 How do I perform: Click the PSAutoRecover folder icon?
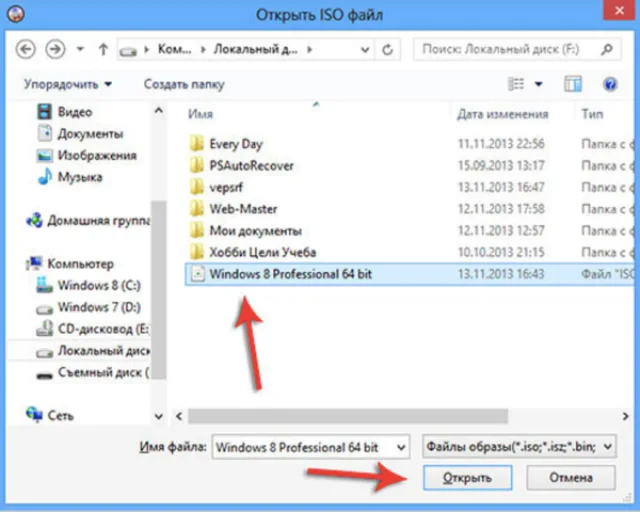click(197, 165)
